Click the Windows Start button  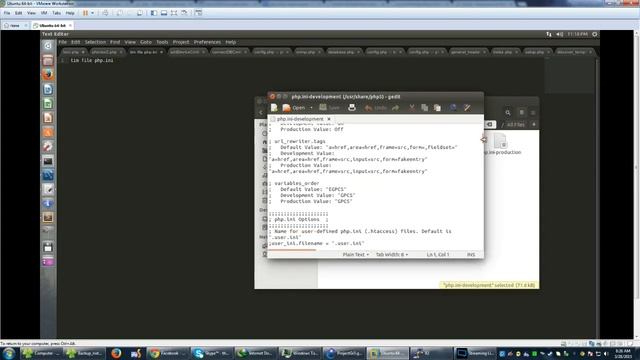coord(9,353)
